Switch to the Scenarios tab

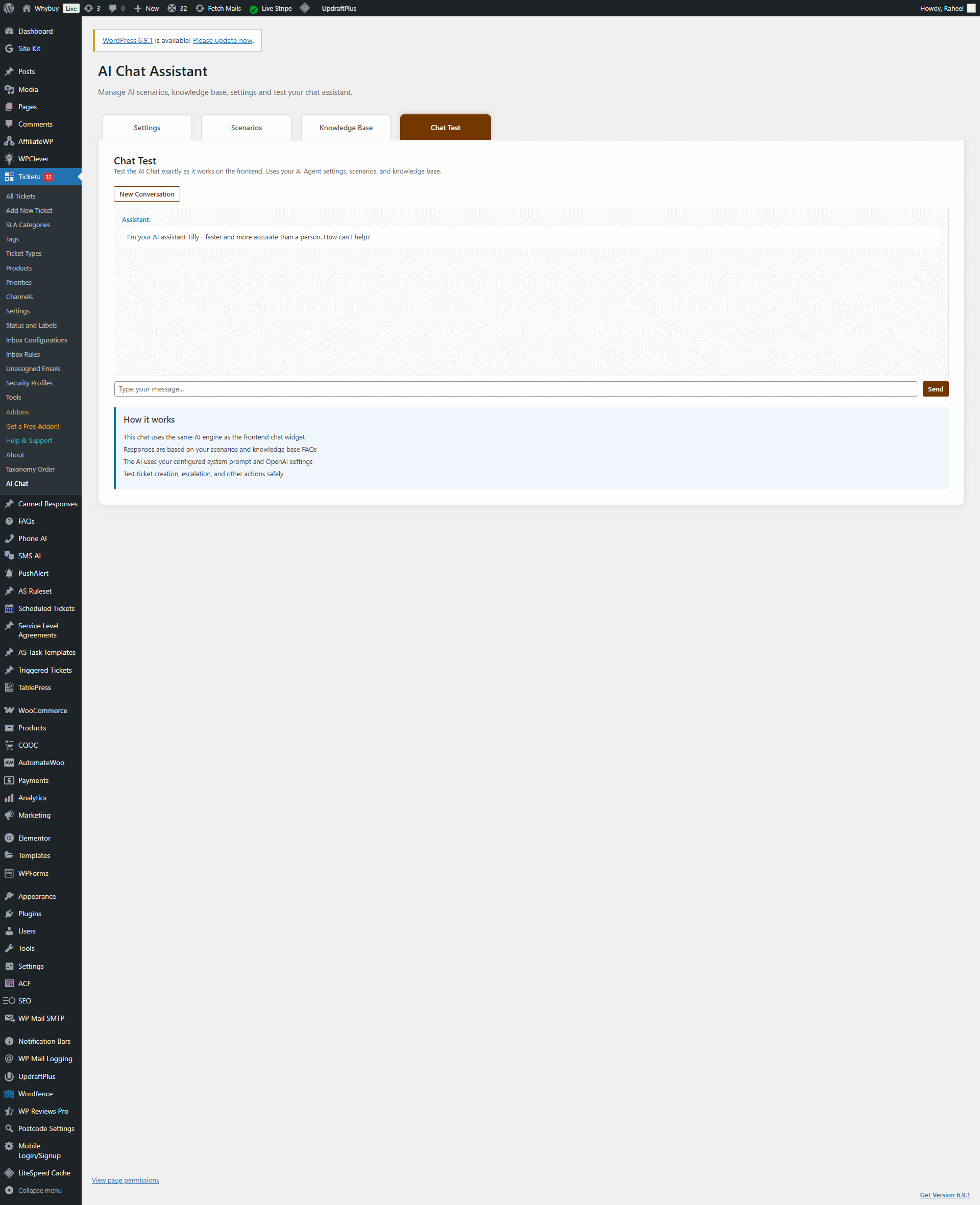pyautogui.click(x=246, y=128)
